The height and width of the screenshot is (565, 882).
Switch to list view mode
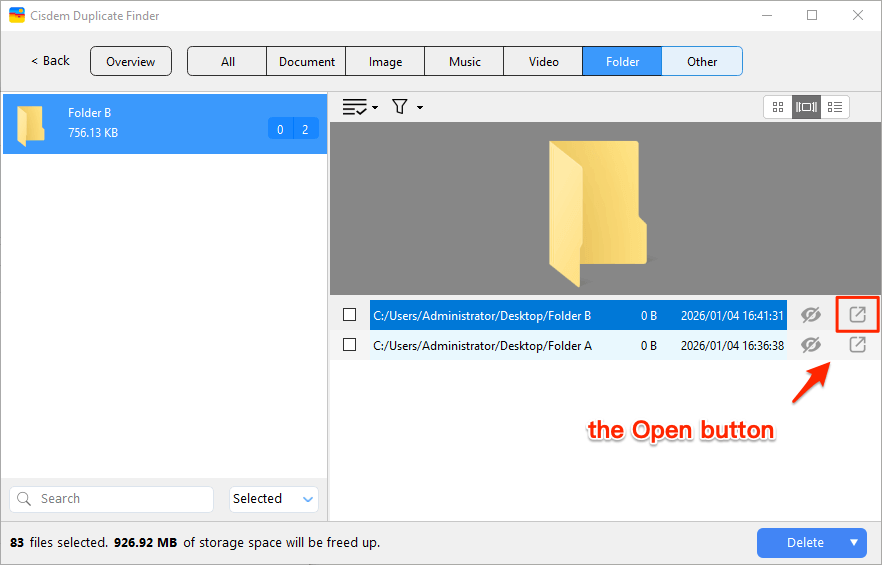point(835,107)
